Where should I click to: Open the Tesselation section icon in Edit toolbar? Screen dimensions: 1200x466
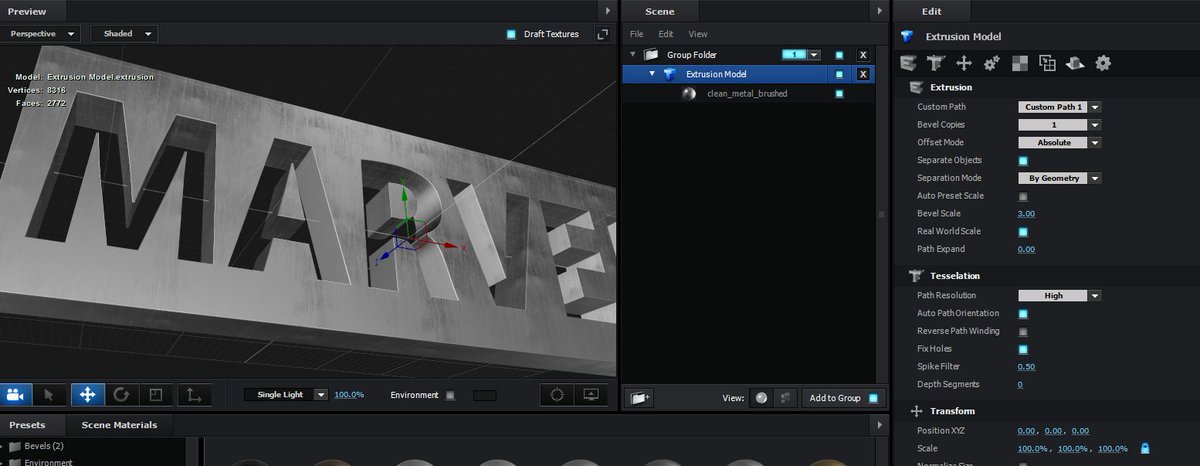point(936,63)
